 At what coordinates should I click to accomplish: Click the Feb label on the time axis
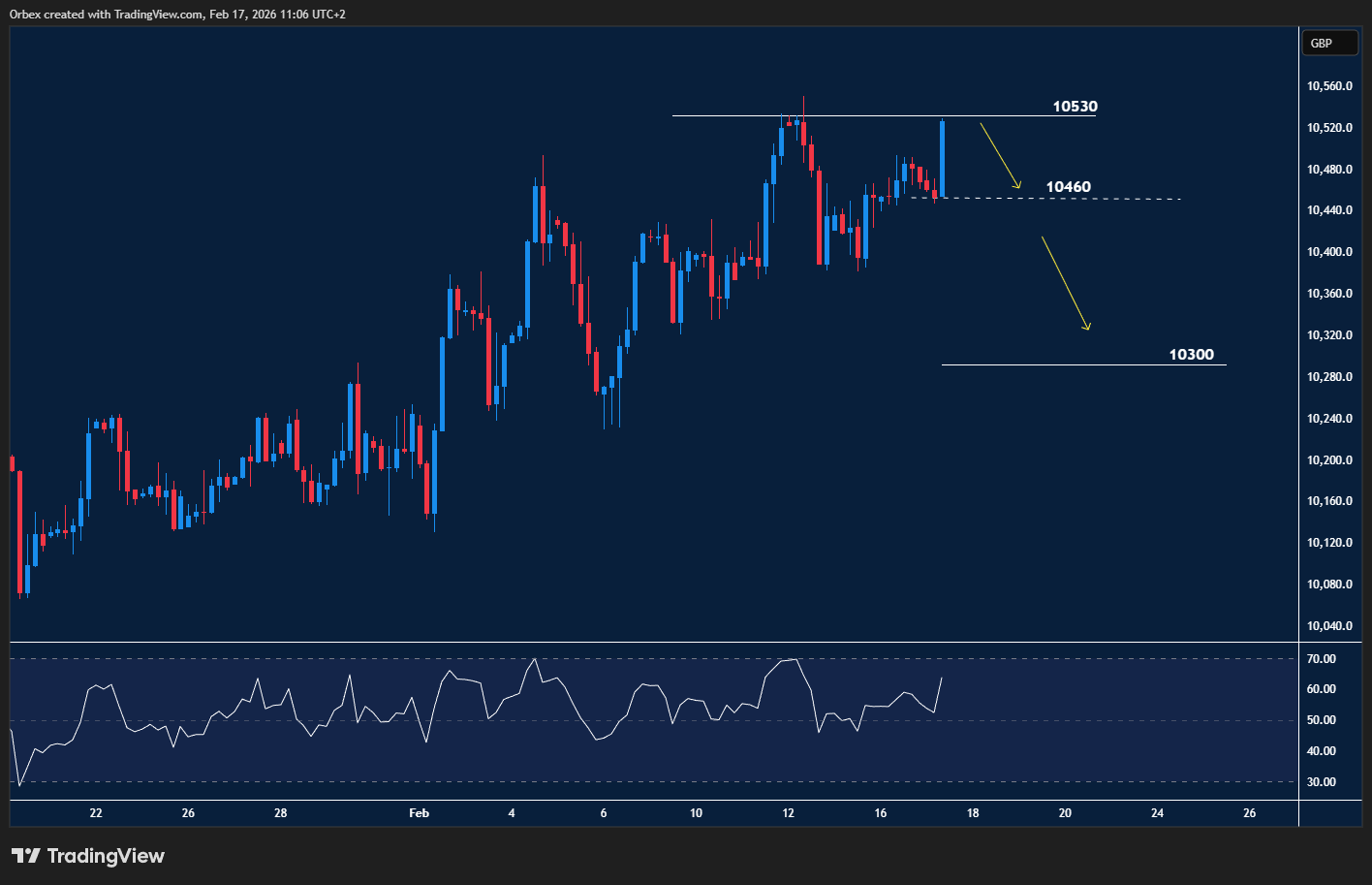pyautogui.click(x=419, y=813)
